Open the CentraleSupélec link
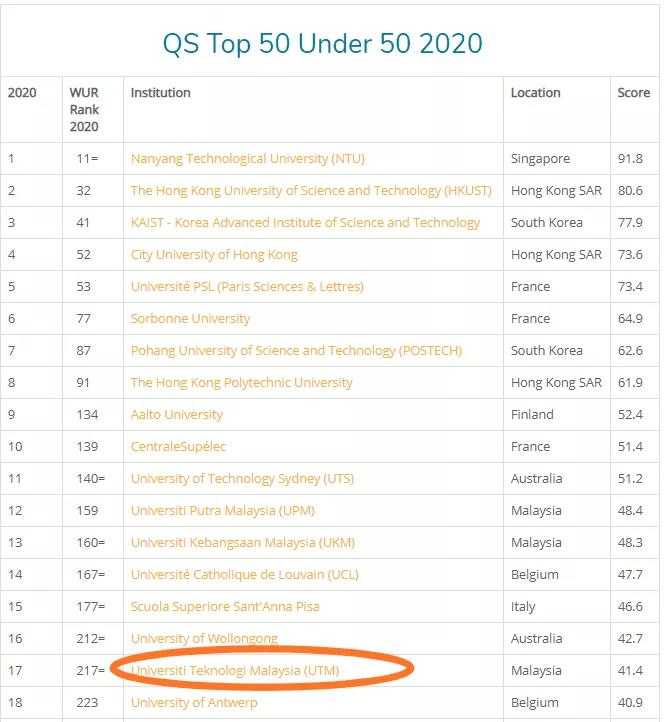 pos(178,447)
